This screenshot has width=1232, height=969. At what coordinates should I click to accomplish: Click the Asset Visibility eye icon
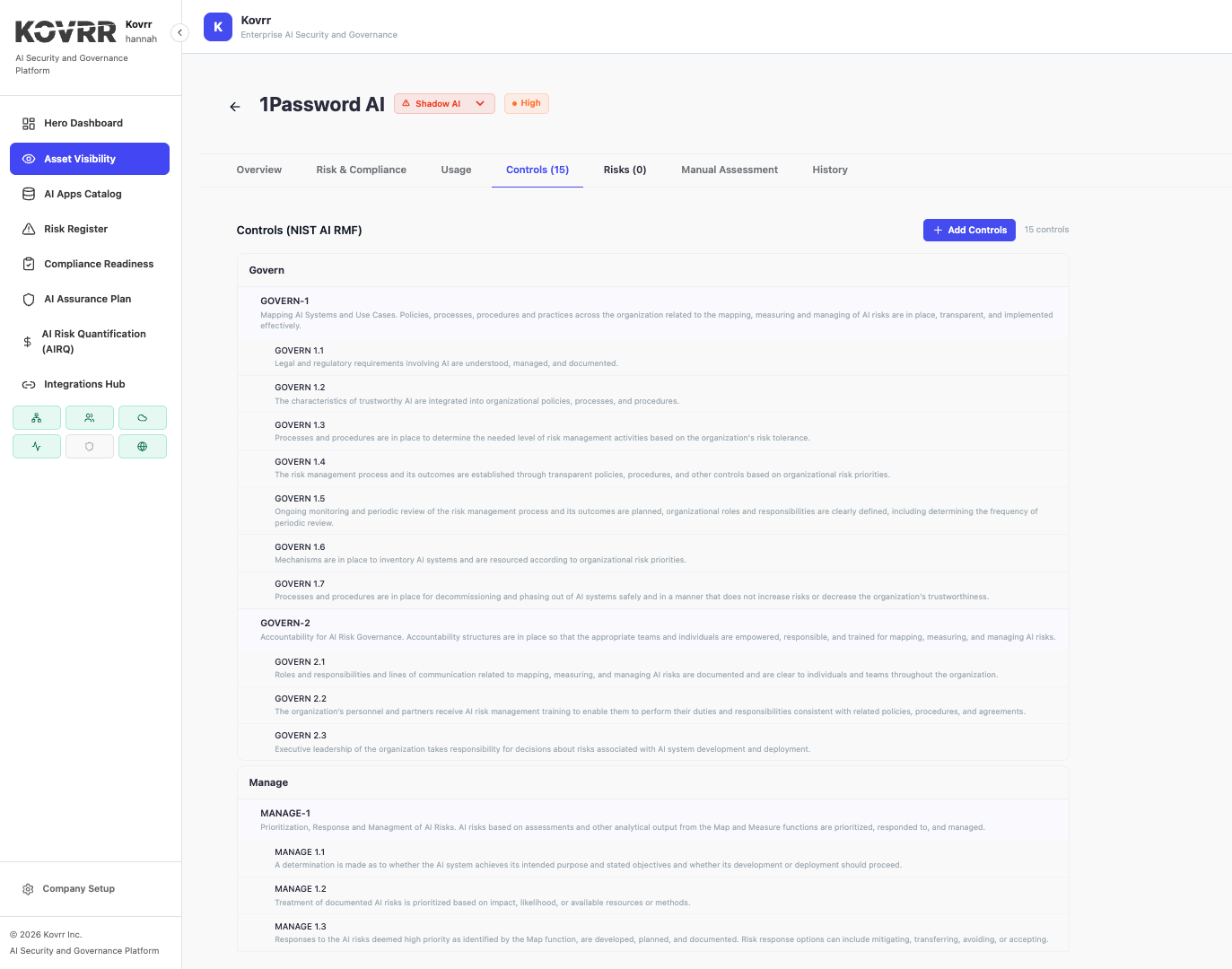(29, 159)
